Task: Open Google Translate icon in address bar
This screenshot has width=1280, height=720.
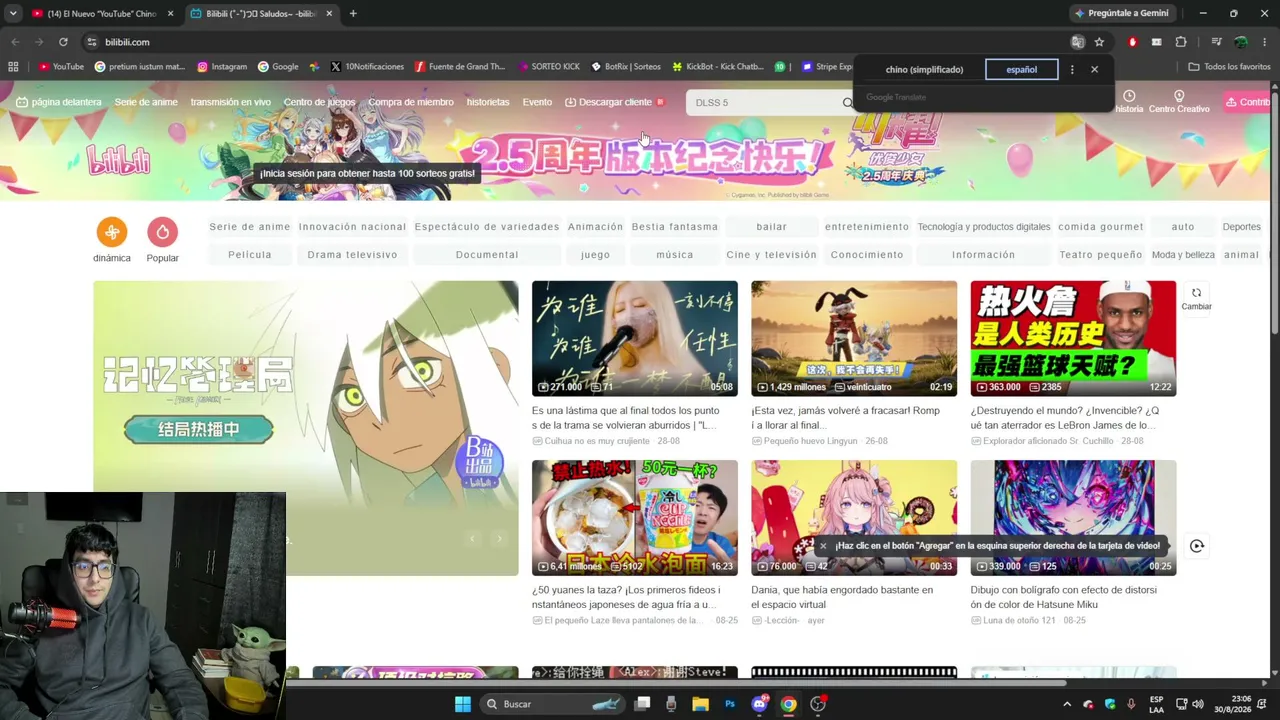Action: pos(1077,42)
